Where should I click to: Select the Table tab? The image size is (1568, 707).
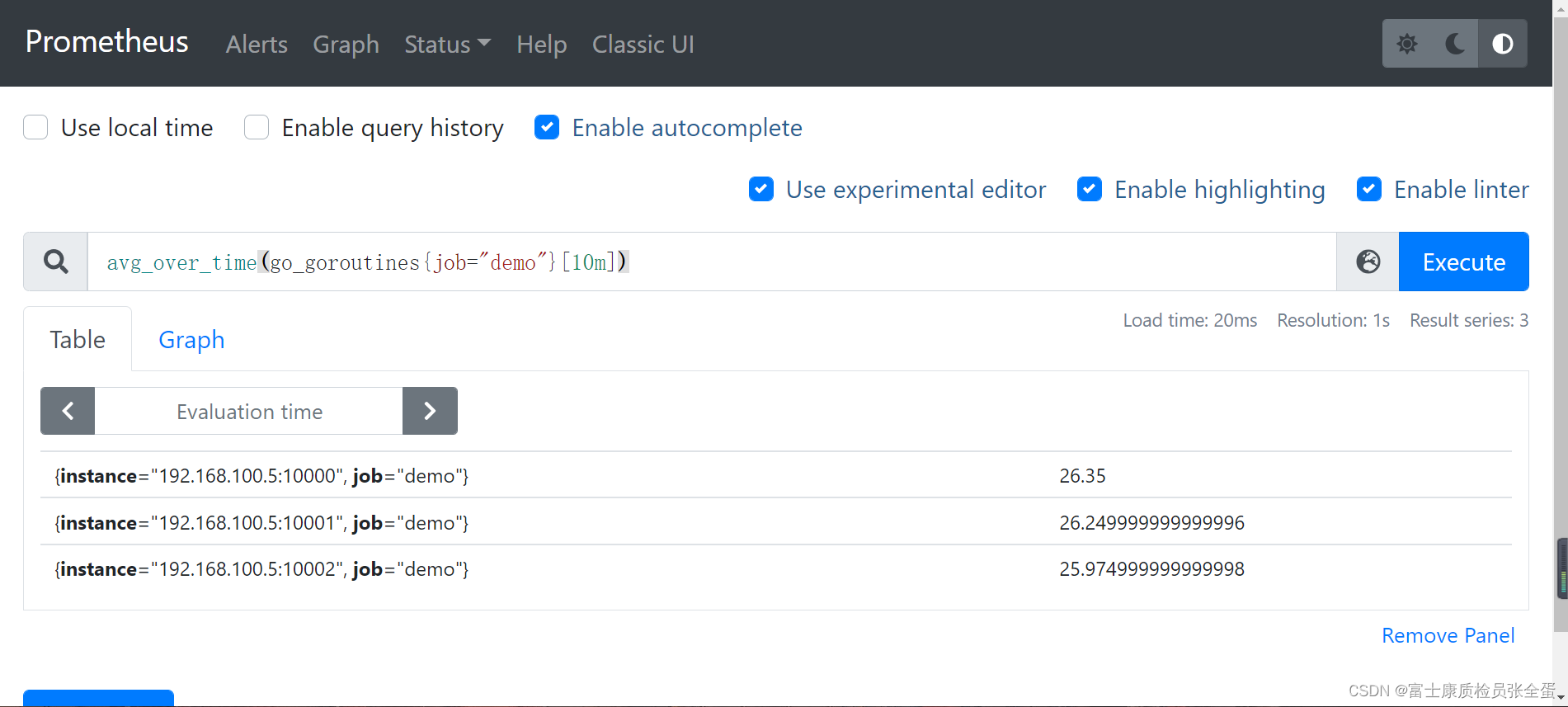pyautogui.click(x=78, y=339)
